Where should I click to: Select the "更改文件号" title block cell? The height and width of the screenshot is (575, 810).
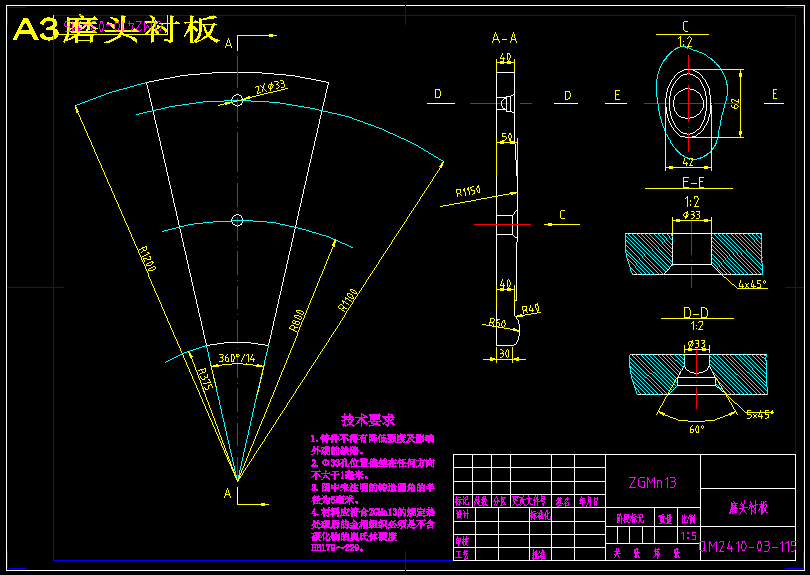pyautogui.click(x=529, y=501)
